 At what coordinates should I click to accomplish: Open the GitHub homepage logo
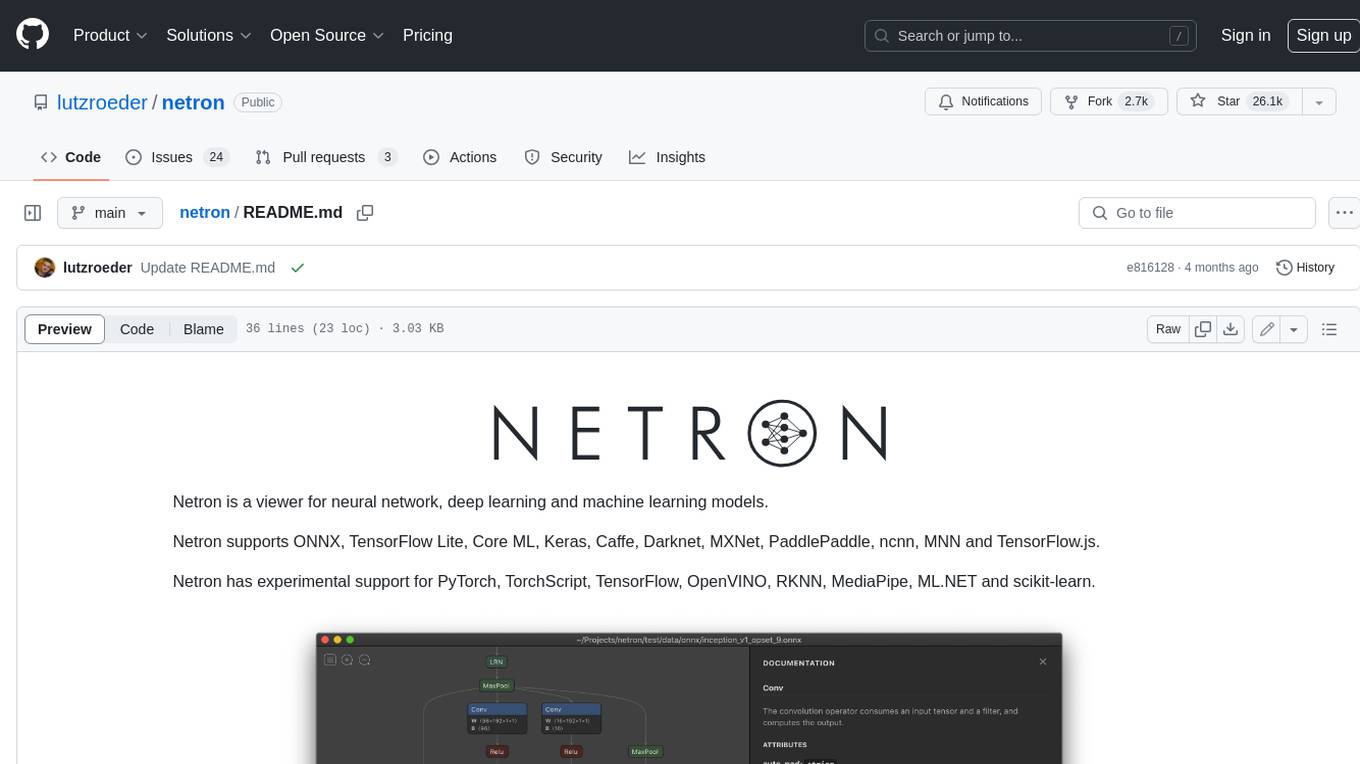(x=32, y=35)
